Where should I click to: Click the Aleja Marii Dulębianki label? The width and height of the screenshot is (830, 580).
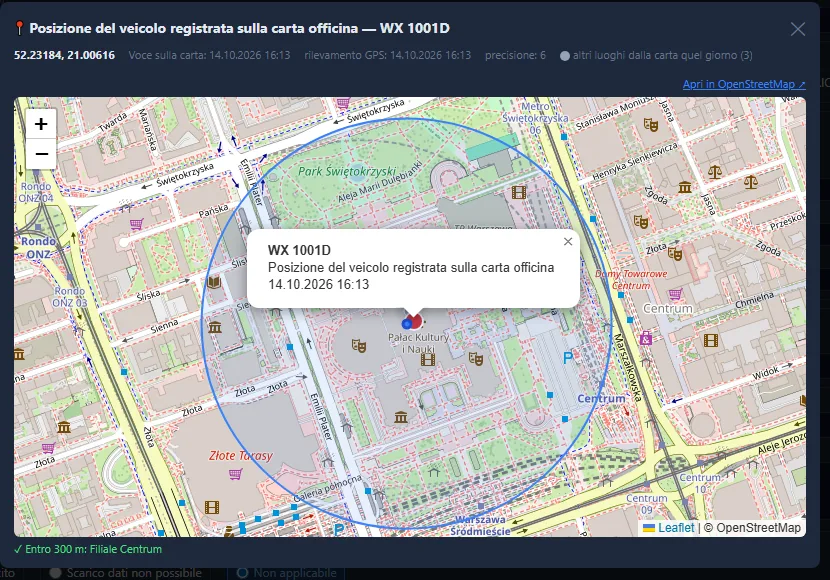click(x=380, y=183)
